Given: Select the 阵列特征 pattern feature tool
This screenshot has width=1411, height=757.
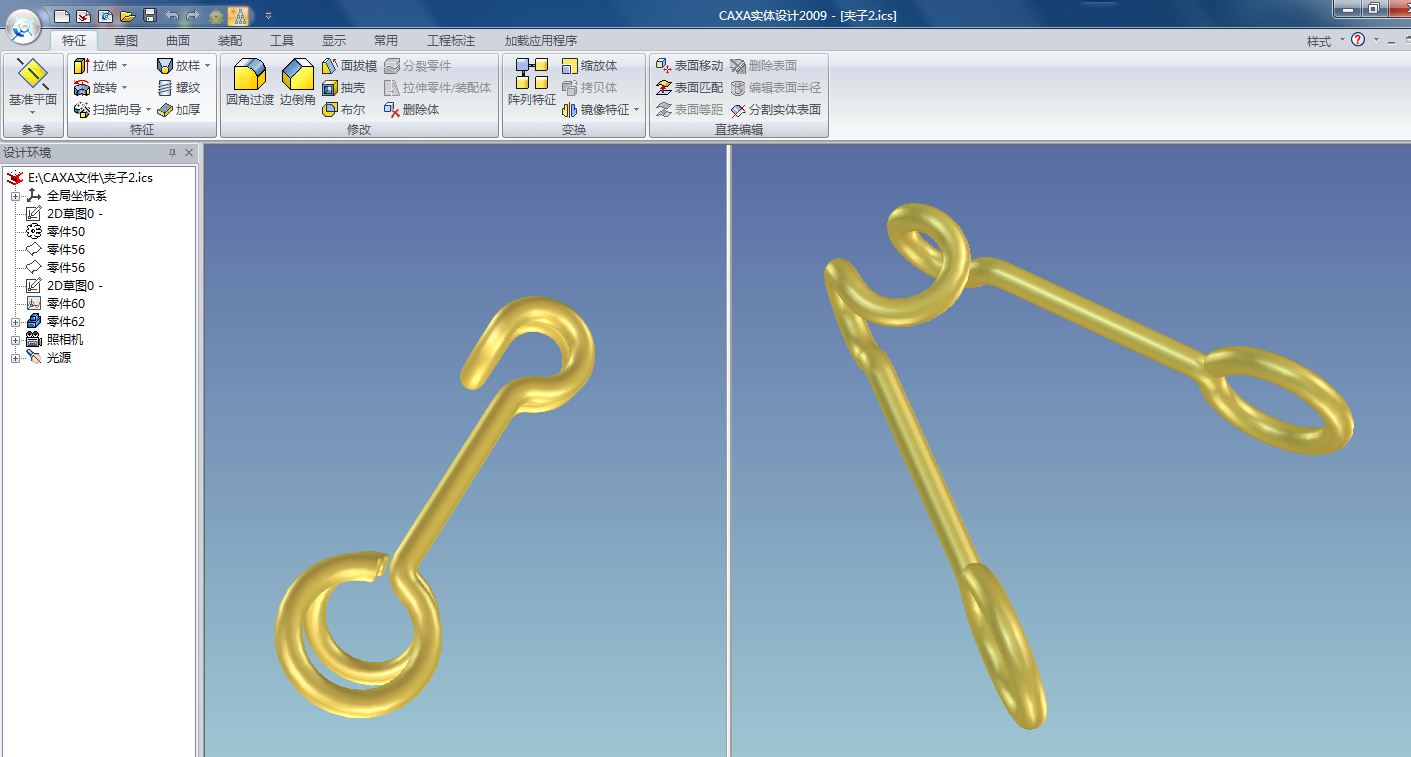Looking at the screenshot, I should click(532, 83).
